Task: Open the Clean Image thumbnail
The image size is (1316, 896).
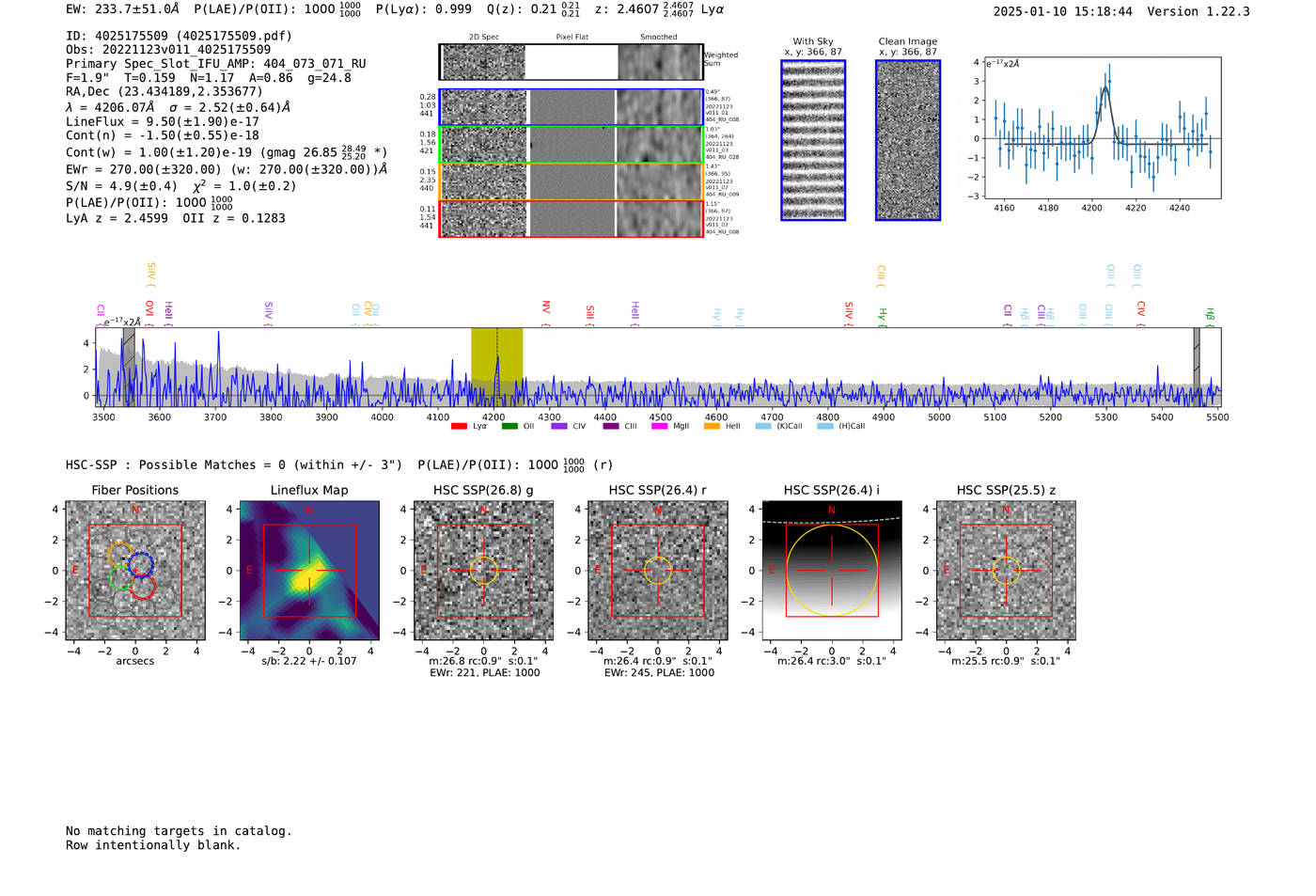Action: (x=908, y=140)
